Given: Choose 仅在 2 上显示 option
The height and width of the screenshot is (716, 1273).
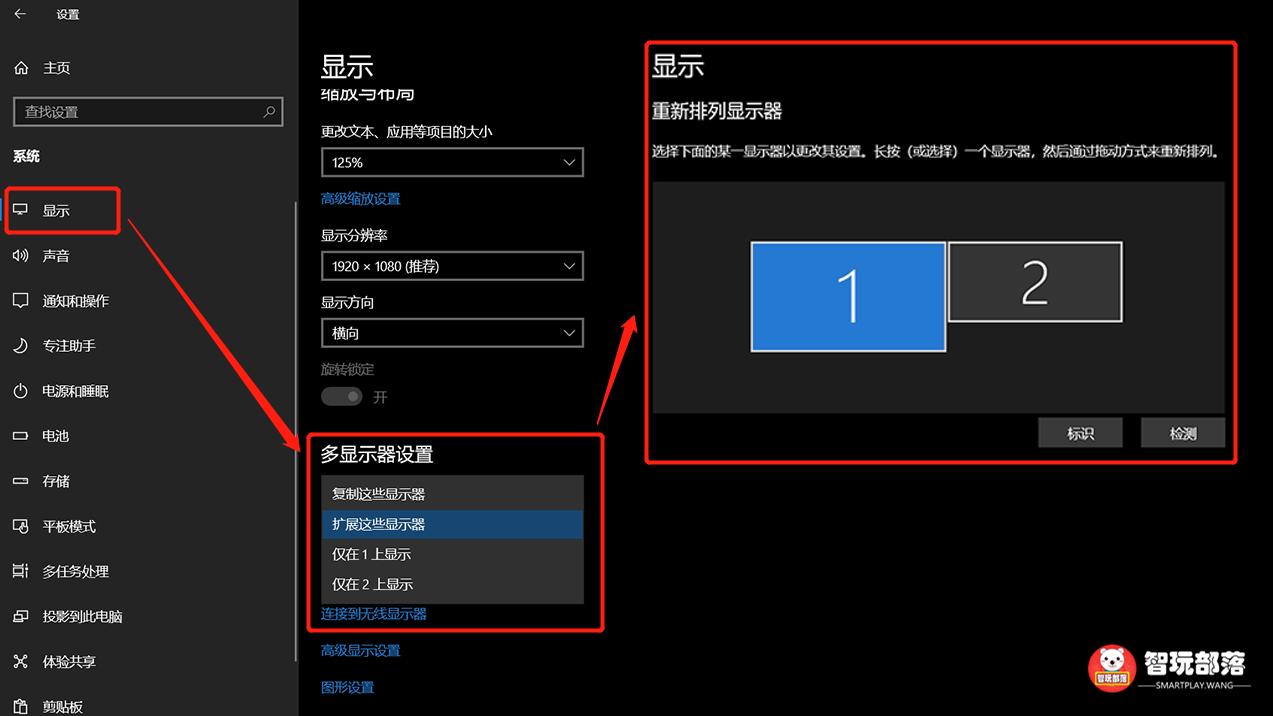Looking at the screenshot, I should click(452, 583).
